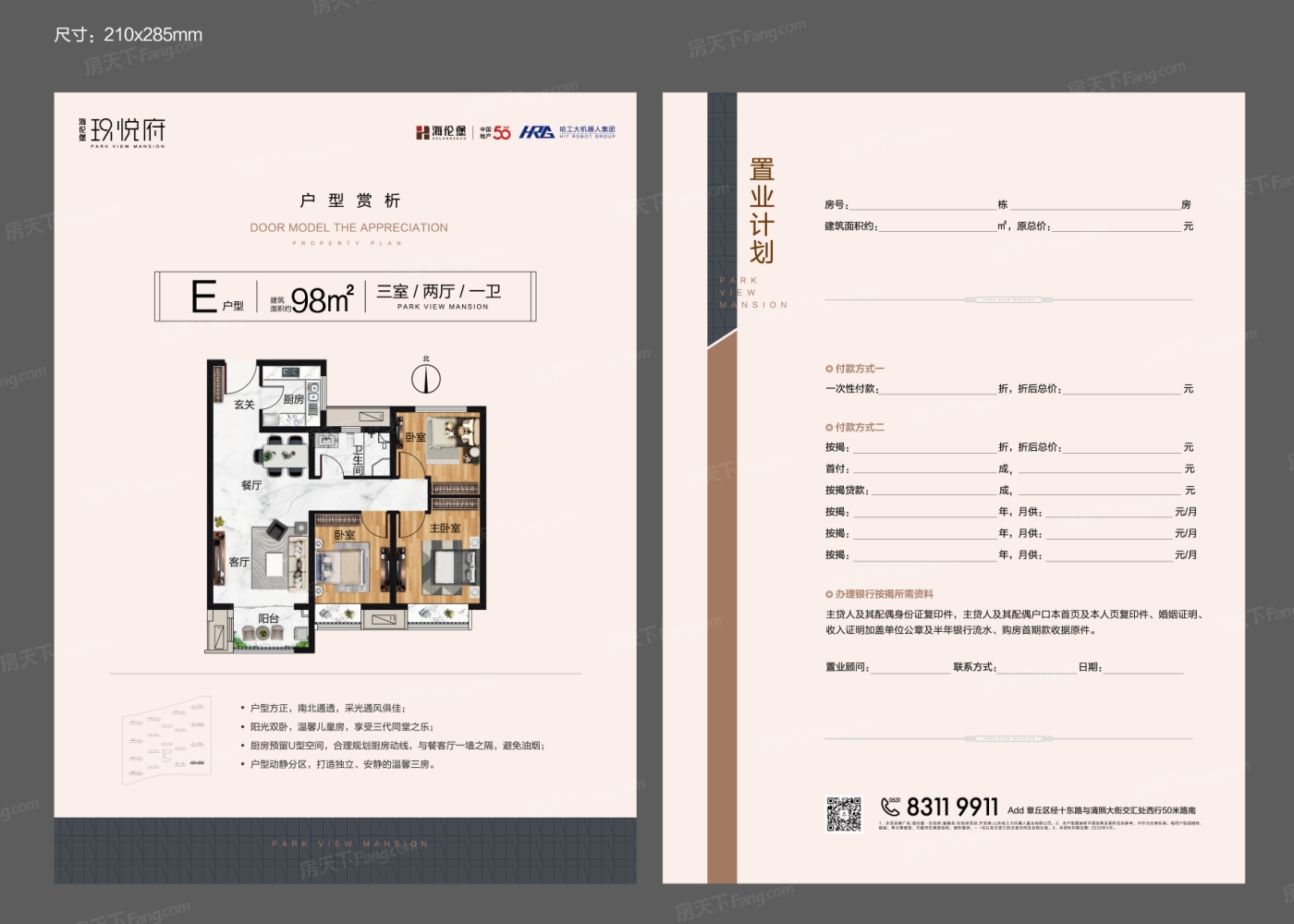
Task: Click the telephone handset icon
Action: click(889, 807)
